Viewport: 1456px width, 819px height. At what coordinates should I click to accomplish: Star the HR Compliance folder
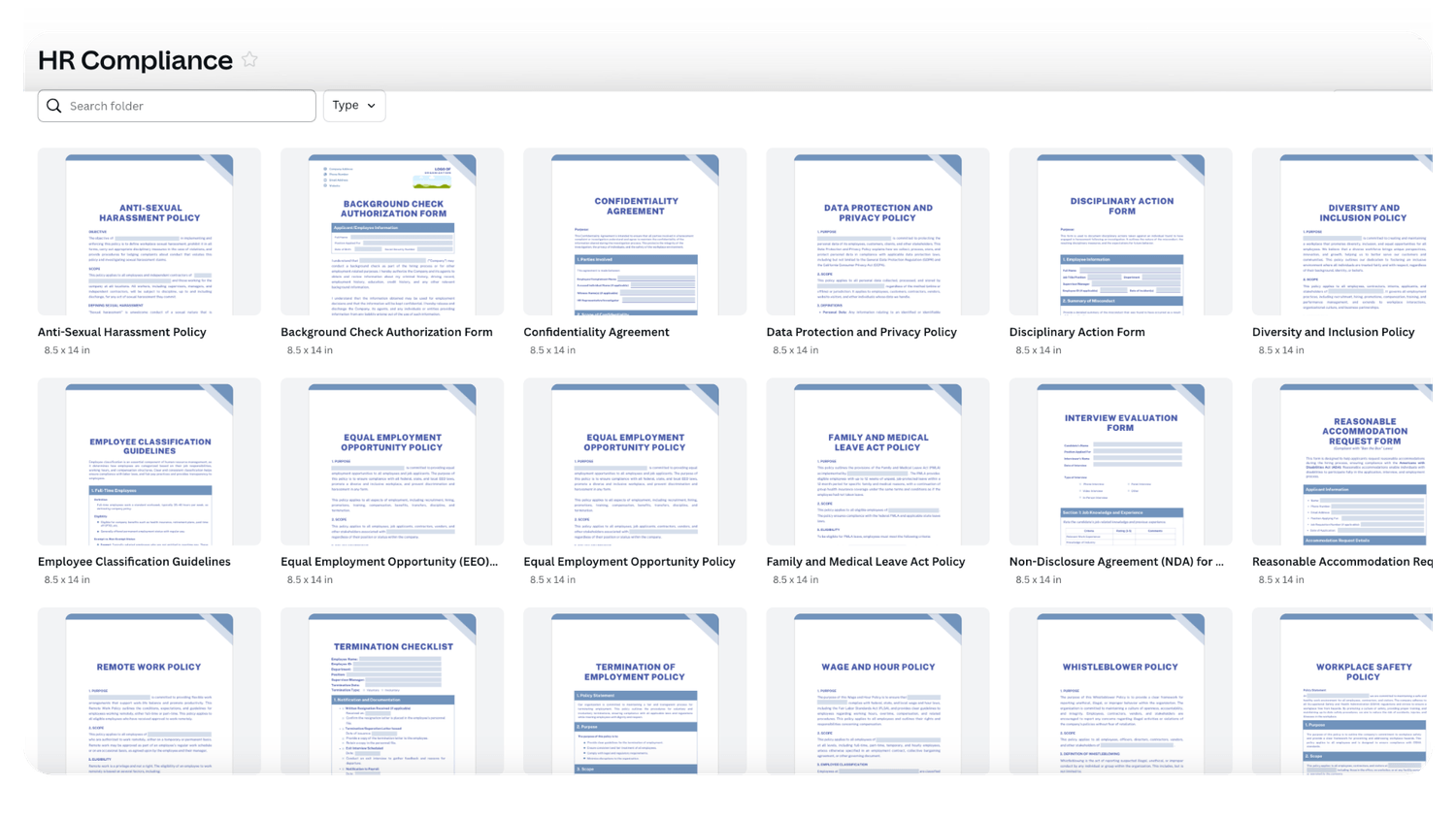click(249, 60)
